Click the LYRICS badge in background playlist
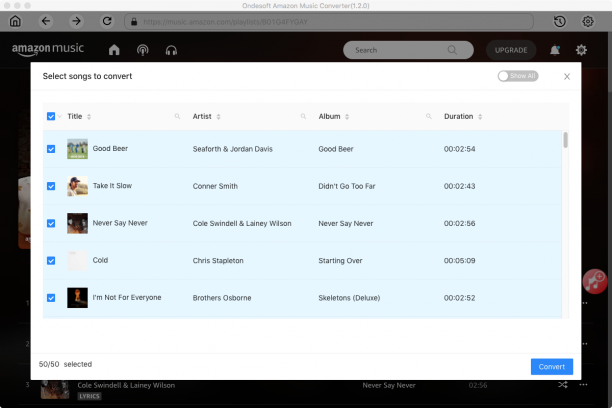This screenshot has width=612, height=408. tap(89, 396)
